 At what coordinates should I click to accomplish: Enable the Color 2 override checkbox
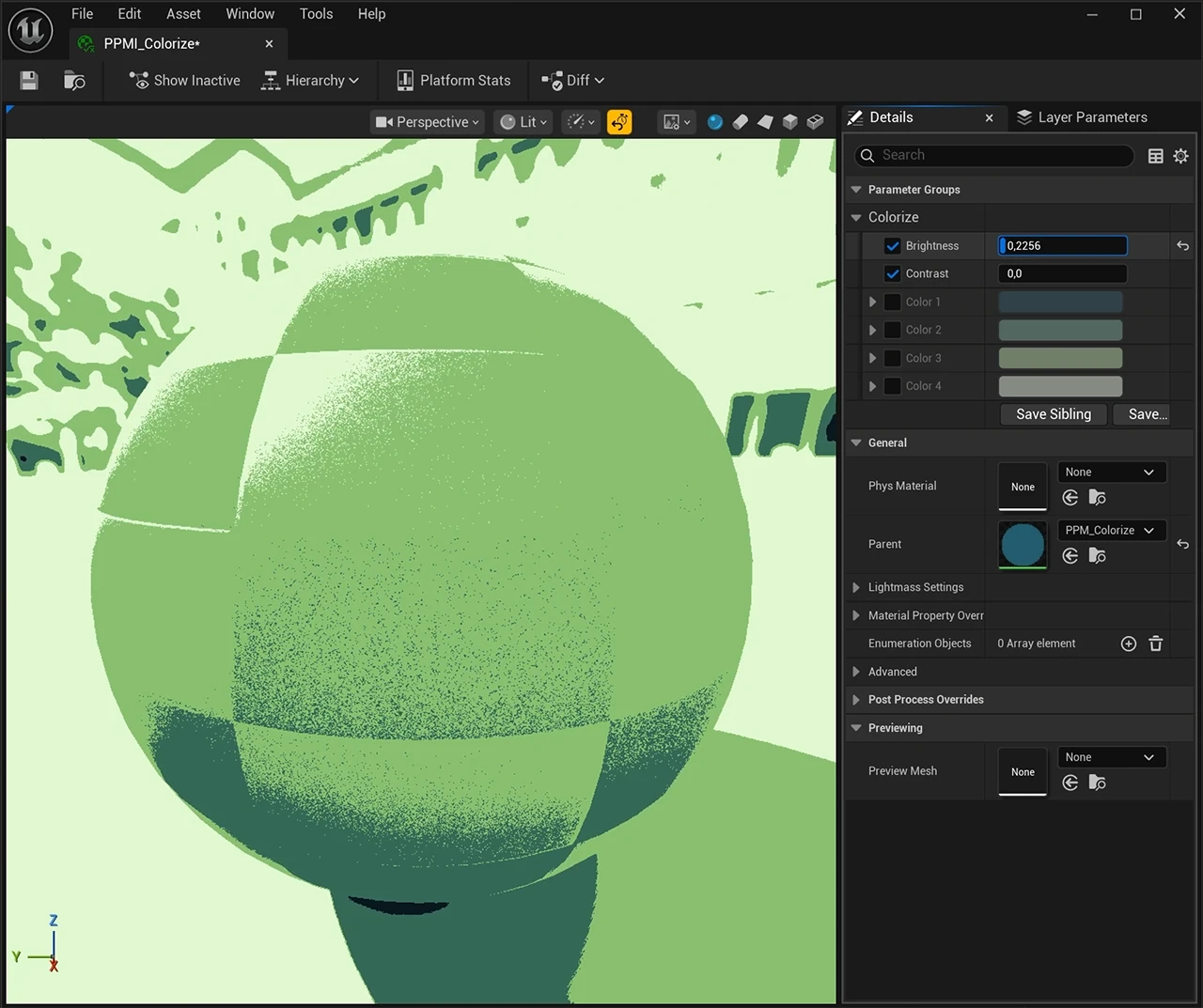click(893, 331)
